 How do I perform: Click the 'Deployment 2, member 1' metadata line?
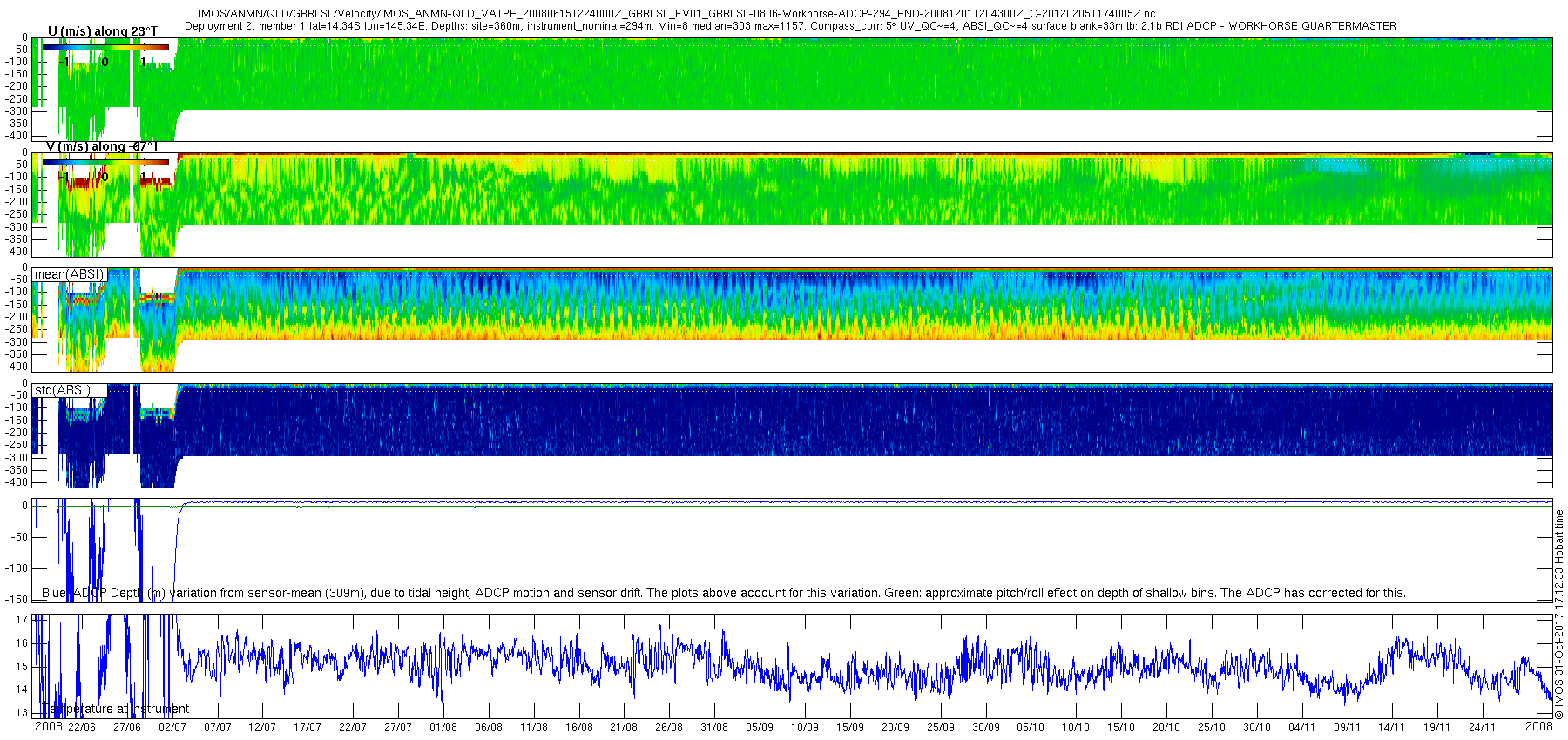790,26
